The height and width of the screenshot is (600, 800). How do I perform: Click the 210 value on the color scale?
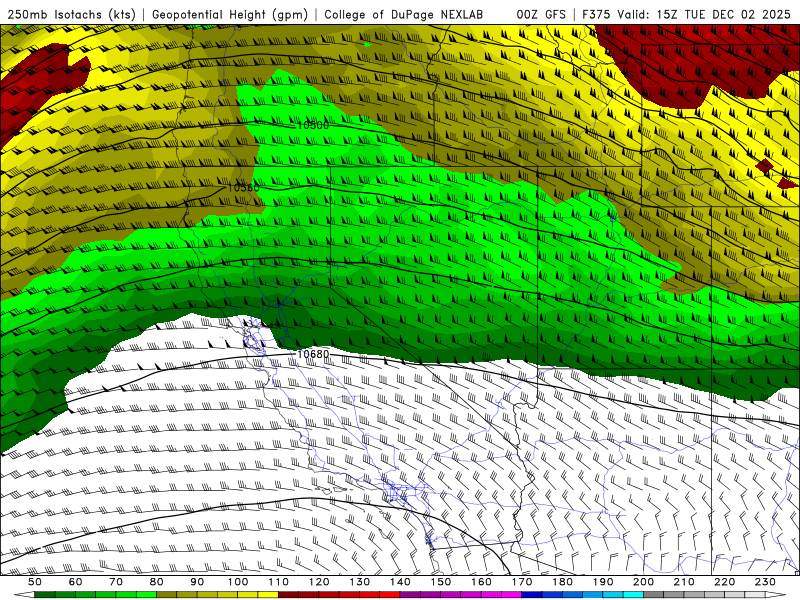pos(684,582)
